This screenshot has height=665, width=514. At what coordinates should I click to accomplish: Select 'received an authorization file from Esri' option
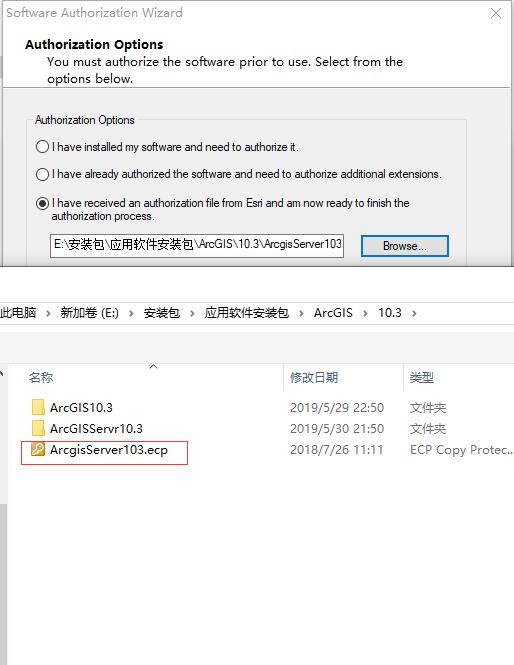[x=42, y=204]
